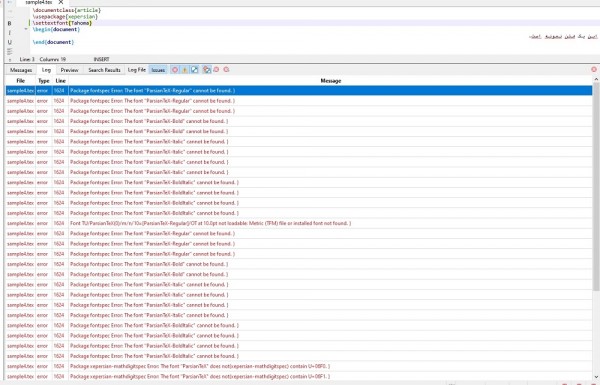Toggle the bad boxes filter icon
Viewport: 600px width, 385px height.
[x=195, y=70]
